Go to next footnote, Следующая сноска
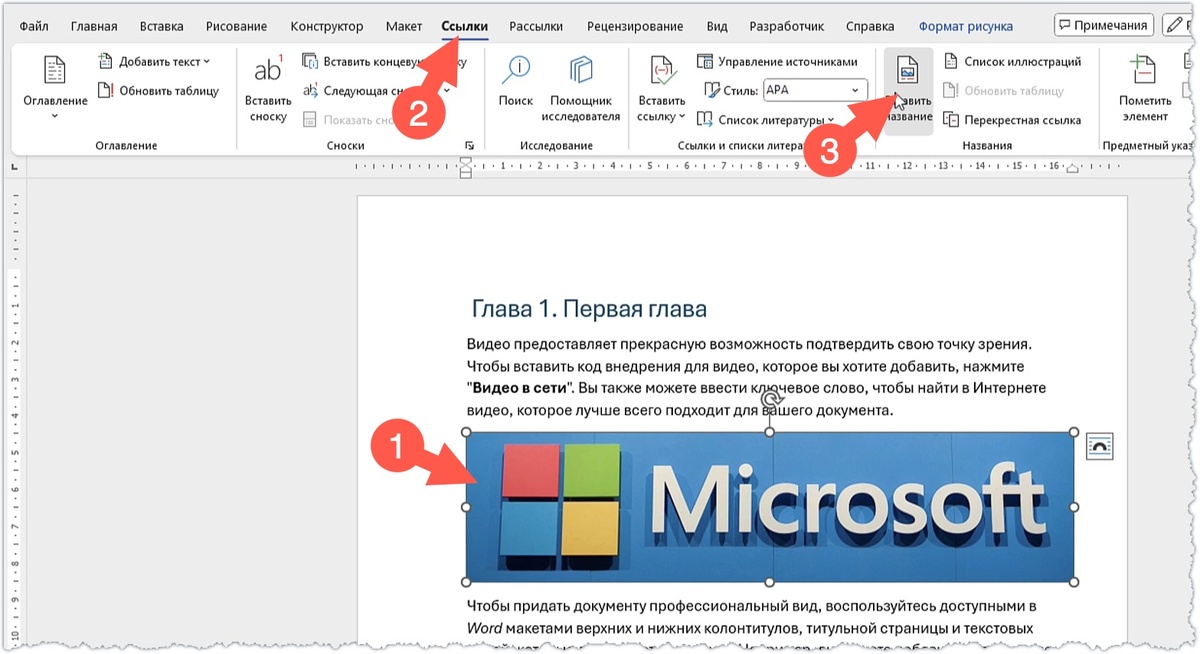Viewport: 1200px width, 654px height. [369, 91]
